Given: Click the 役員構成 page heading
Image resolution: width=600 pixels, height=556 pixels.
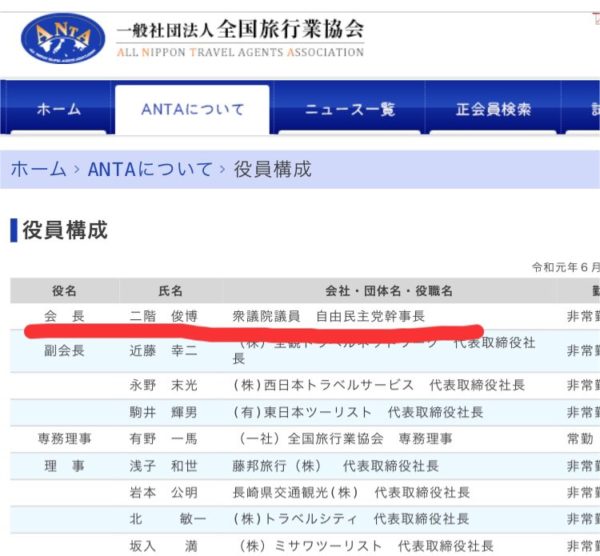Looking at the screenshot, I should [65, 230].
